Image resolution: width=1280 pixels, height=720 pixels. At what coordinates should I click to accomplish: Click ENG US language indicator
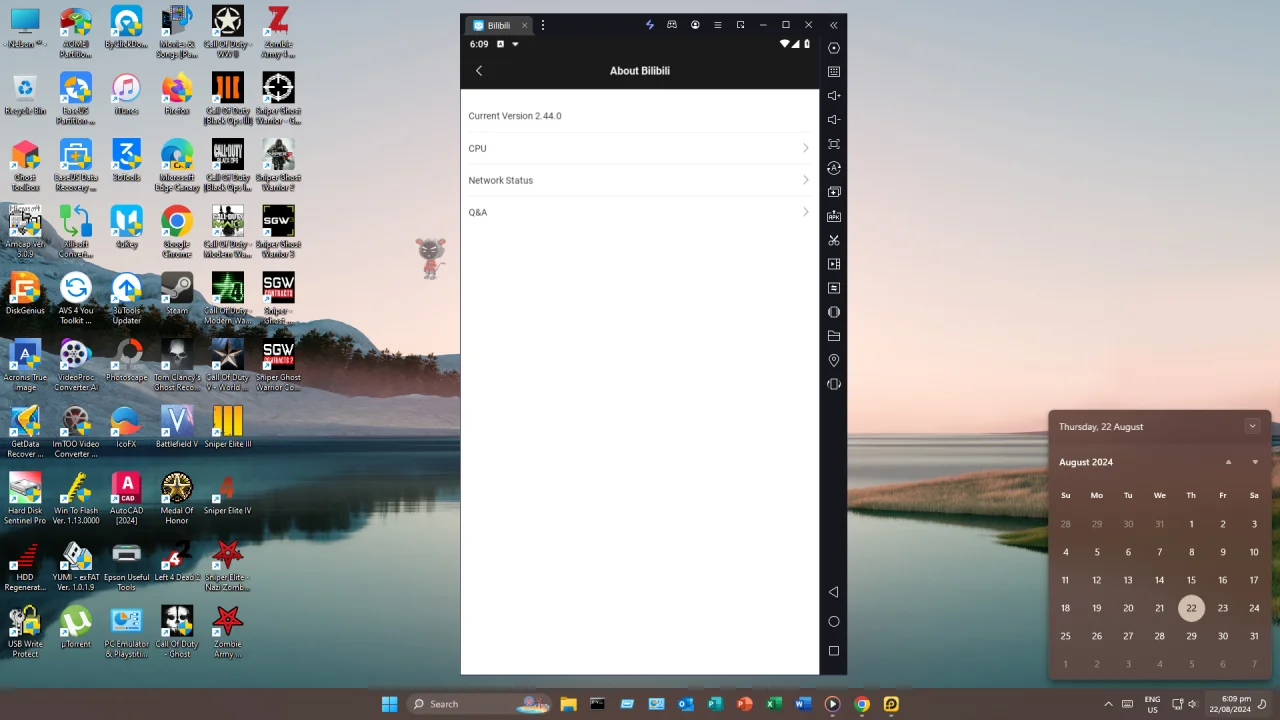(x=1152, y=704)
